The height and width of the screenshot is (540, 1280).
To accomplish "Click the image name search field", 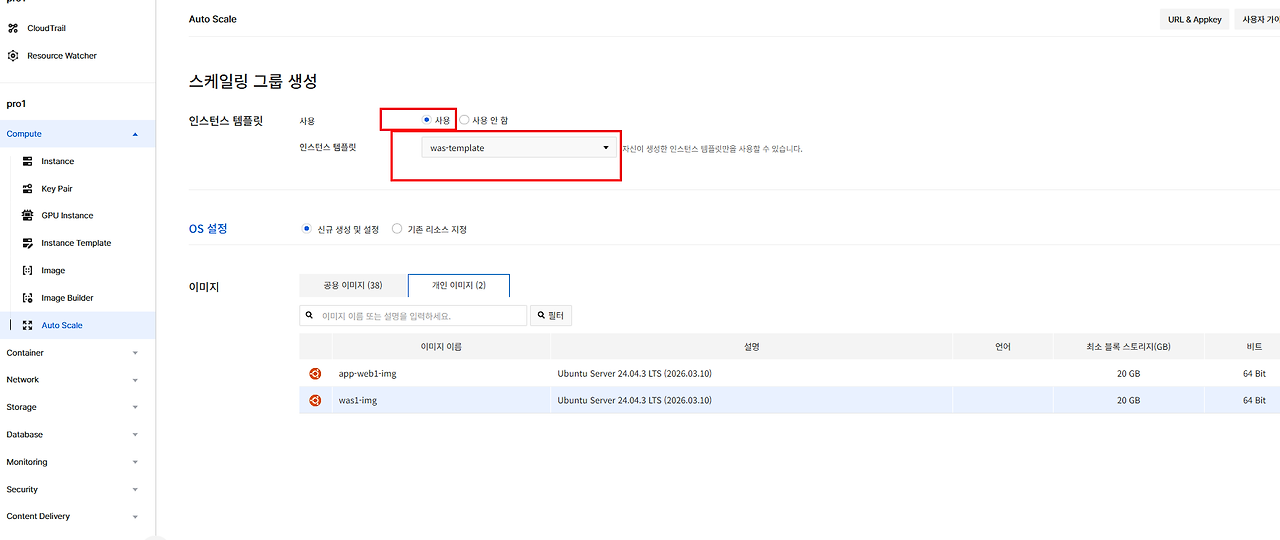I will click(413, 316).
